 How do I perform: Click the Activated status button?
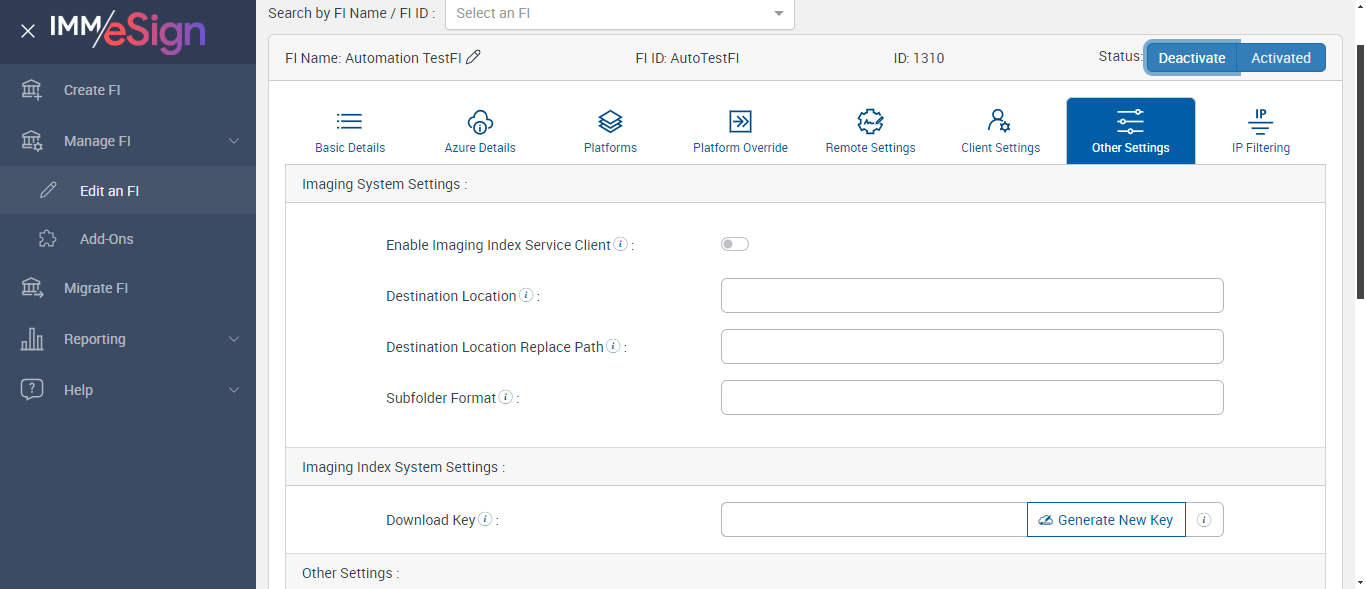[1280, 58]
